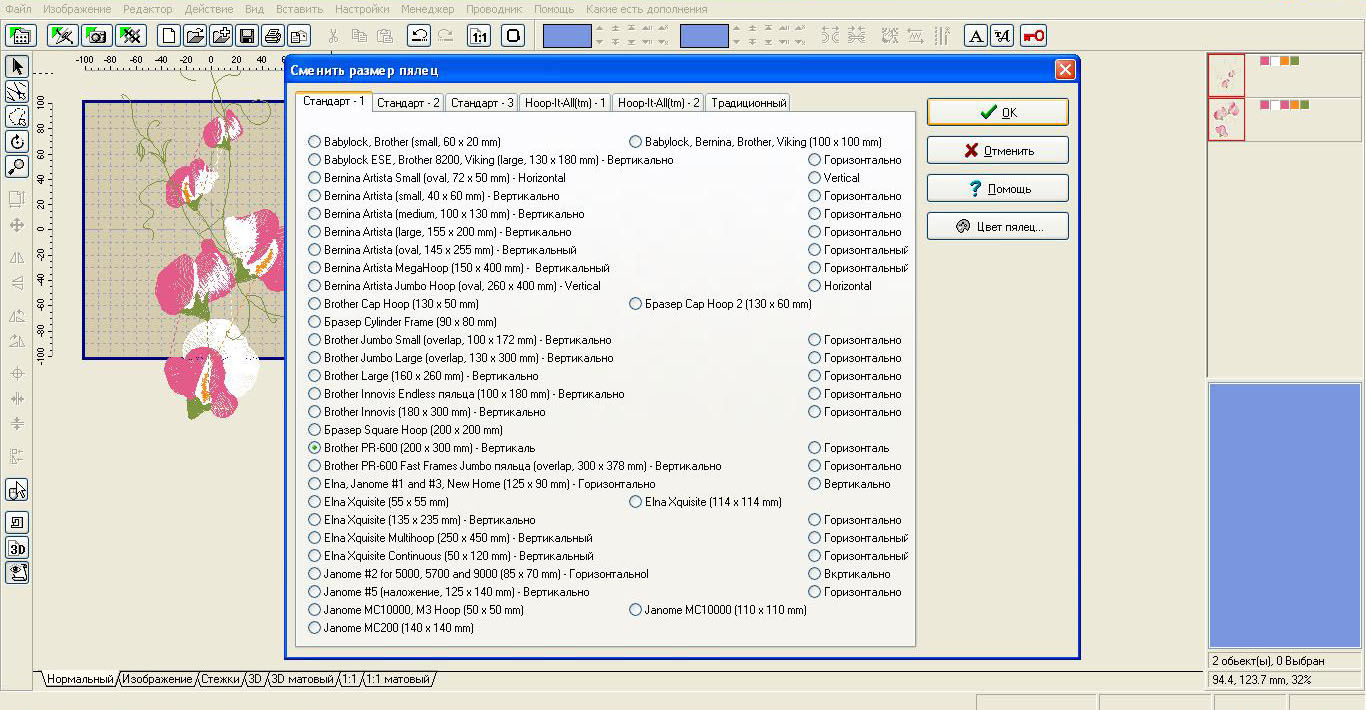The height and width of the screenshot is (710, 1366).
Task: Switch to the Стандарт - 3 tab
Action: [482, 102]
